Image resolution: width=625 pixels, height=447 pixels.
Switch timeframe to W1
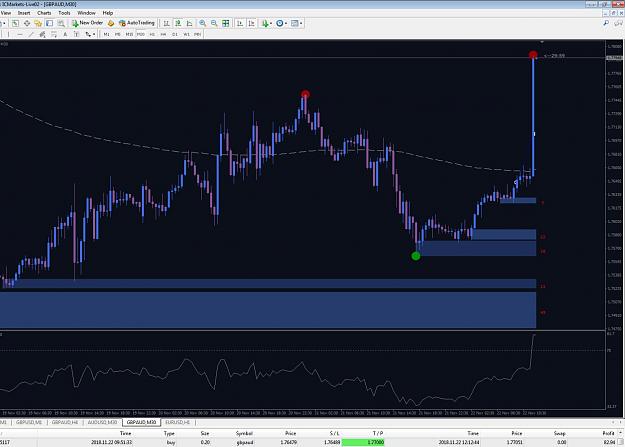tap(186, 35)
